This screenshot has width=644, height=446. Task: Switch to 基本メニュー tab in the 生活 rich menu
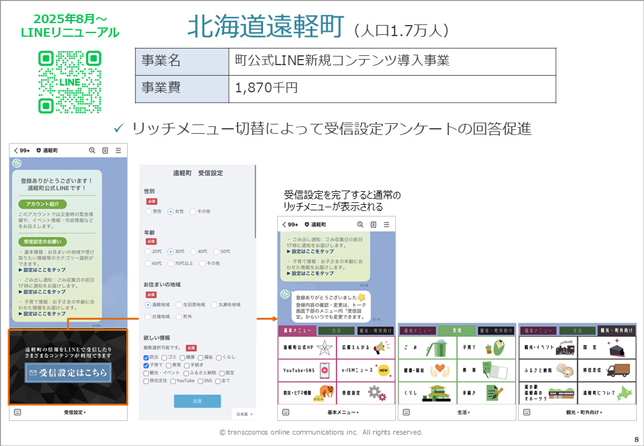pos(418,330)
